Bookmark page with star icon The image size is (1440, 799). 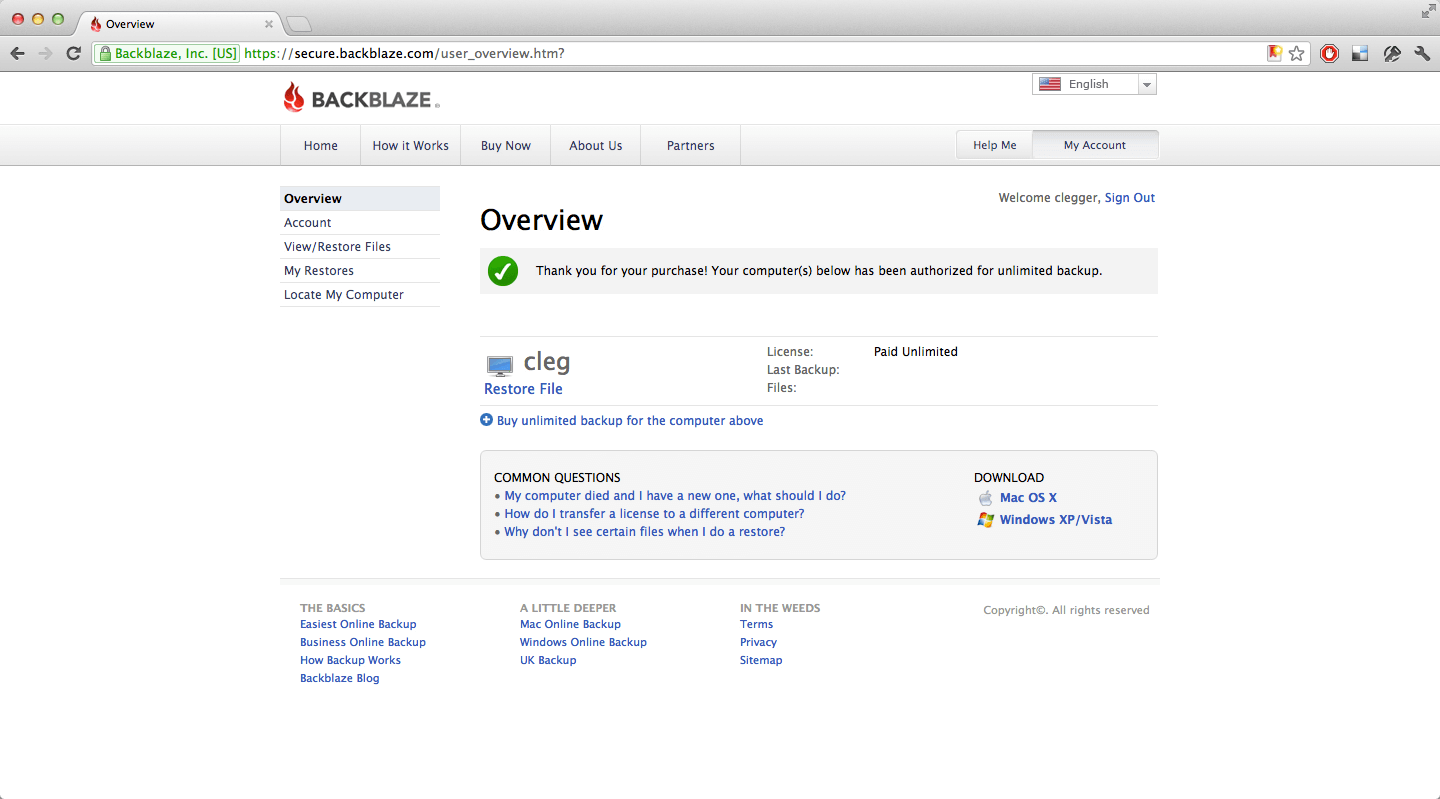tap(1297, 53)
